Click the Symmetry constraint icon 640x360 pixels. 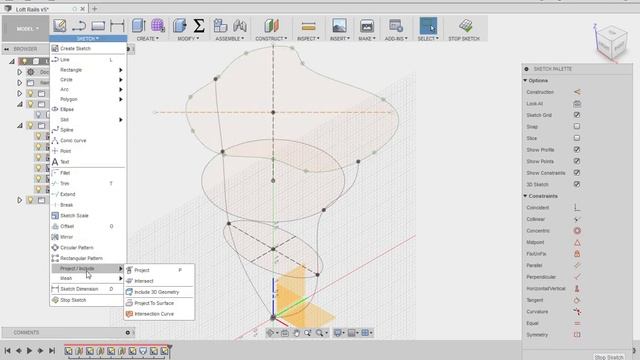(577, 335)
